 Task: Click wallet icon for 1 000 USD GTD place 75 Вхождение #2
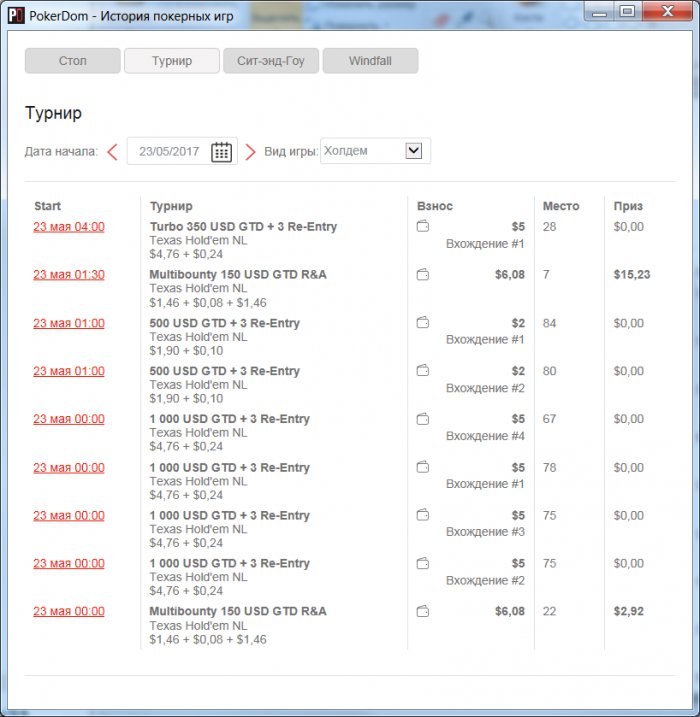coord(423,563)
